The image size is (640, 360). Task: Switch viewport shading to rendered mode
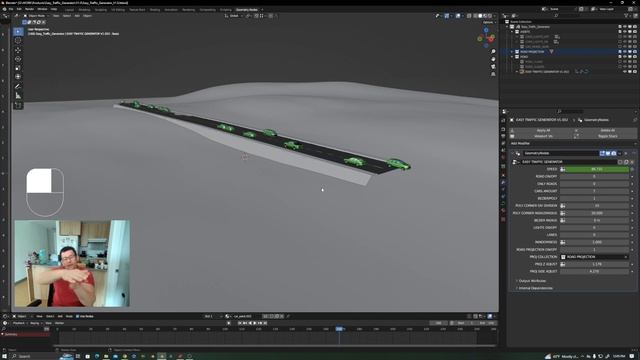490,16
